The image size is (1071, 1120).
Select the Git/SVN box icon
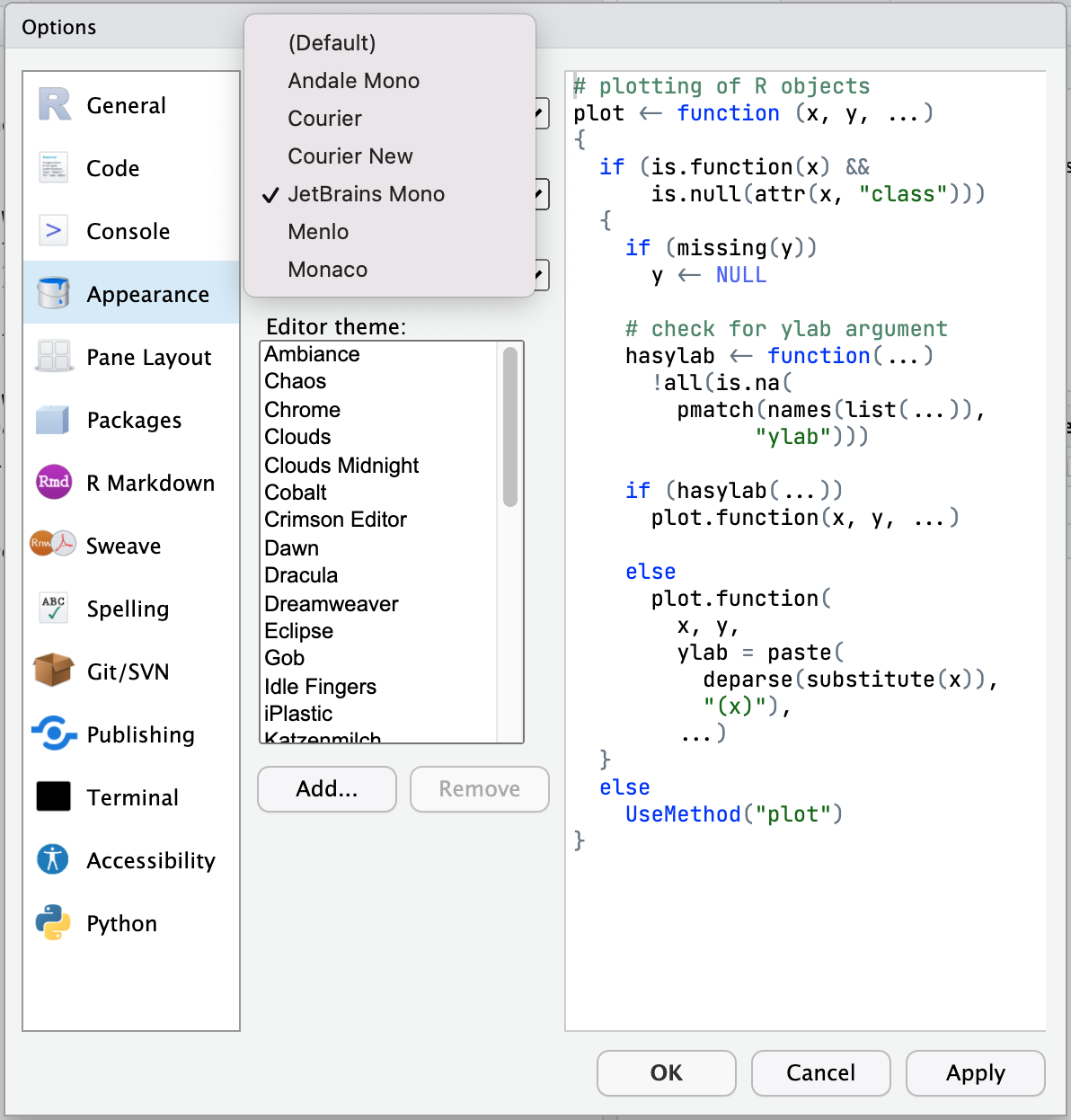coord(53,671)
